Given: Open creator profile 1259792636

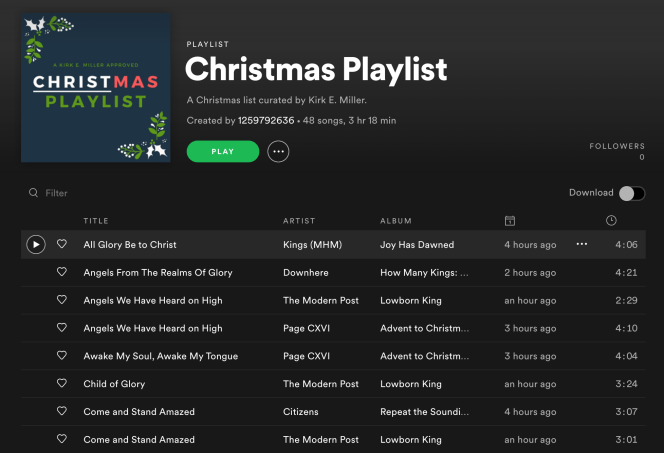Looking at the screenshot, I should click(x=266, y=121).
